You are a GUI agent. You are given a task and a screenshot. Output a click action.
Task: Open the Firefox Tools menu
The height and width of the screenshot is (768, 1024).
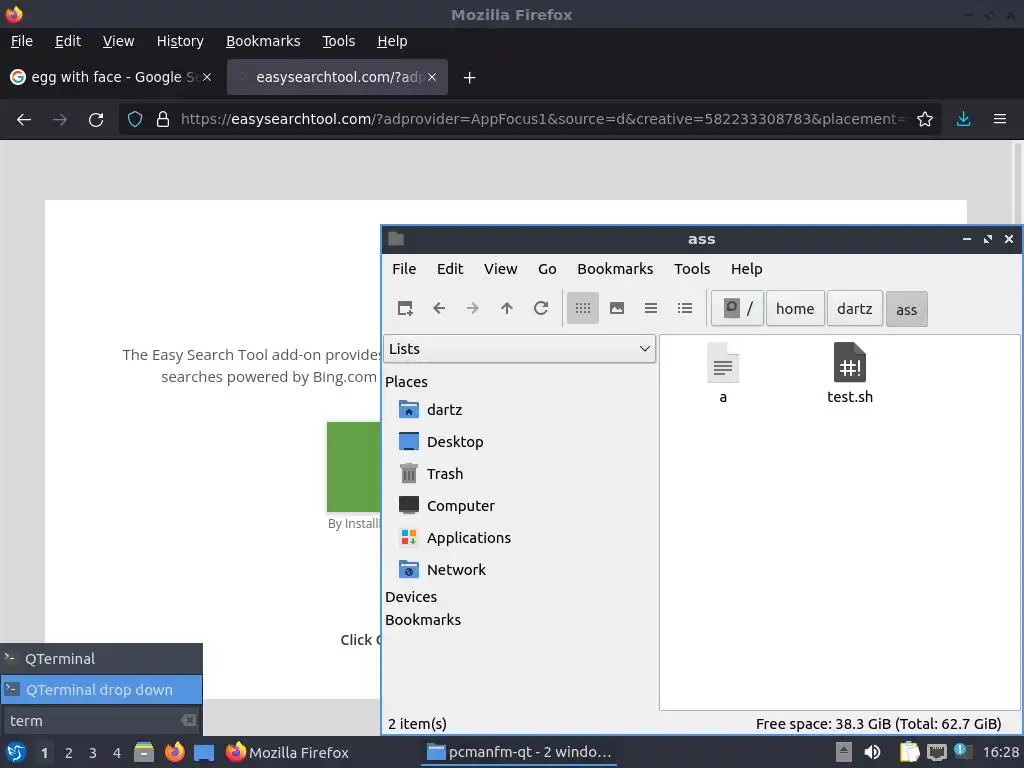[x=338, y=41]
